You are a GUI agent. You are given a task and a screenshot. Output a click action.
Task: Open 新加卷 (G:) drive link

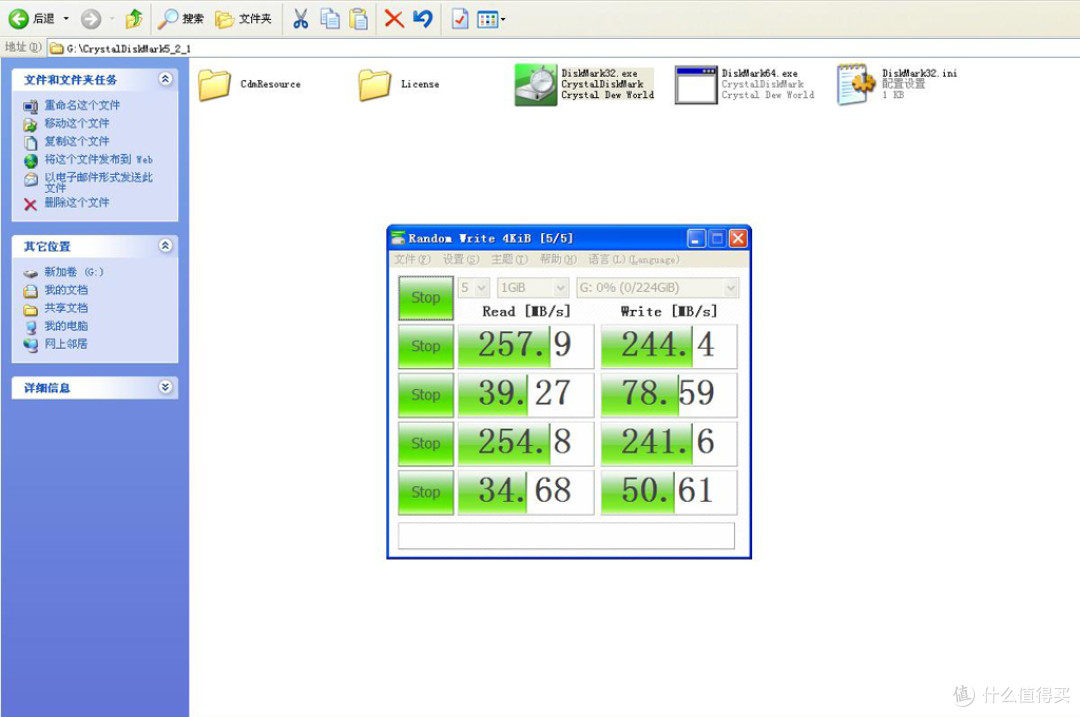74,272
